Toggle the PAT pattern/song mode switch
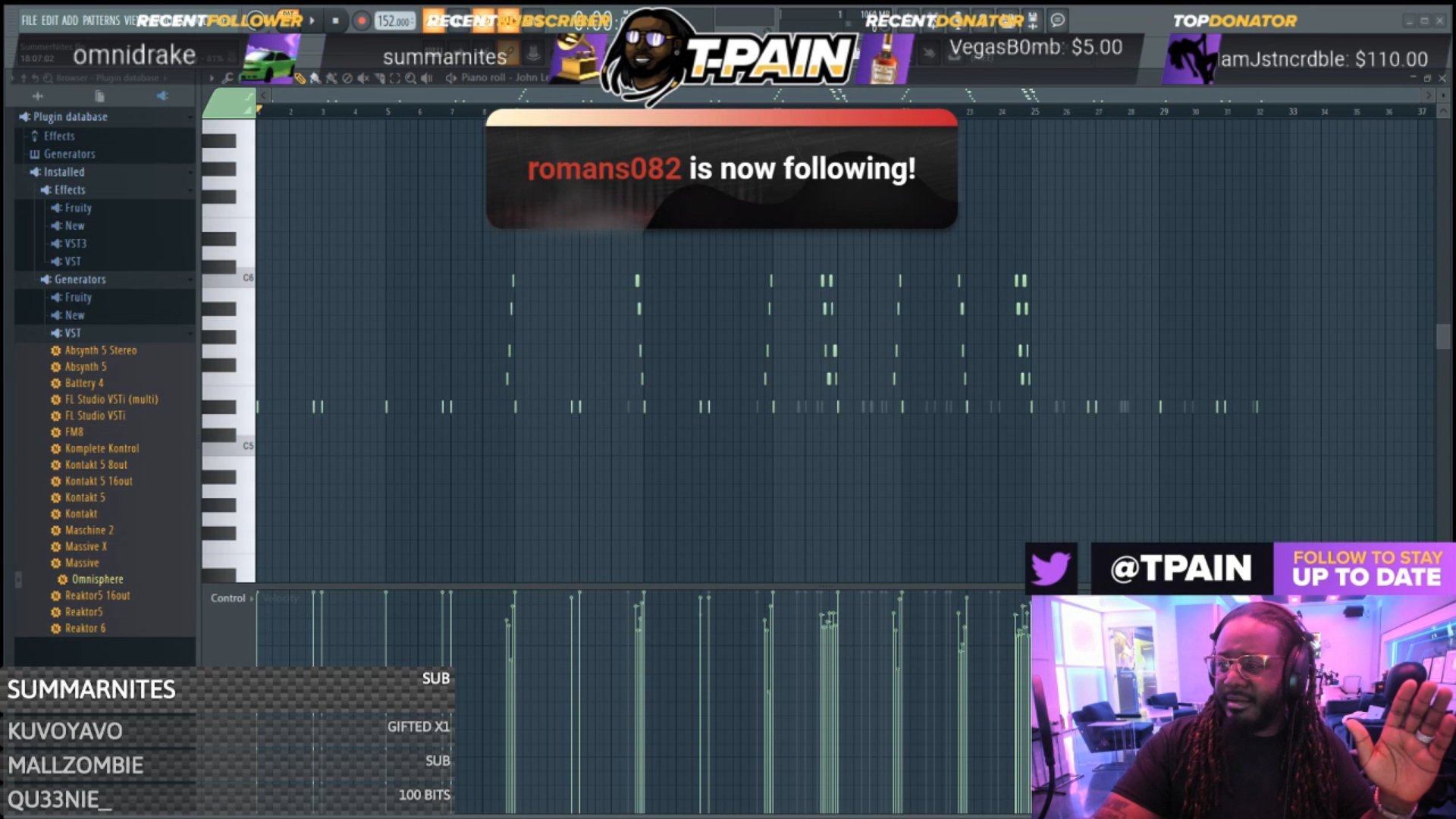This screenshot has height=819, width=1456. [x=288, y=14]
